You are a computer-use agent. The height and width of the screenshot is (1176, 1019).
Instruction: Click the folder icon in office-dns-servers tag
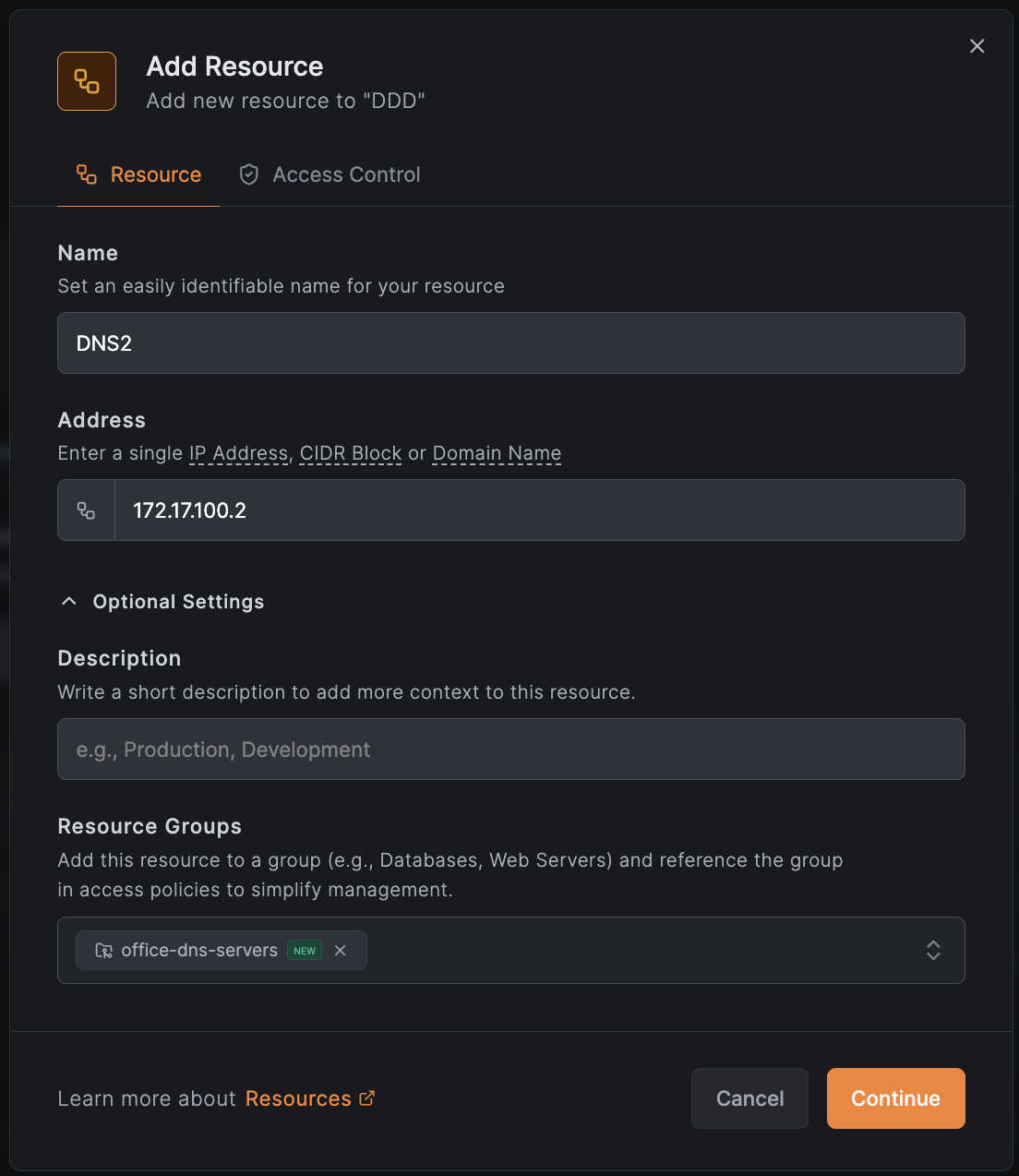pyautogui.click(x=104, y=951)
